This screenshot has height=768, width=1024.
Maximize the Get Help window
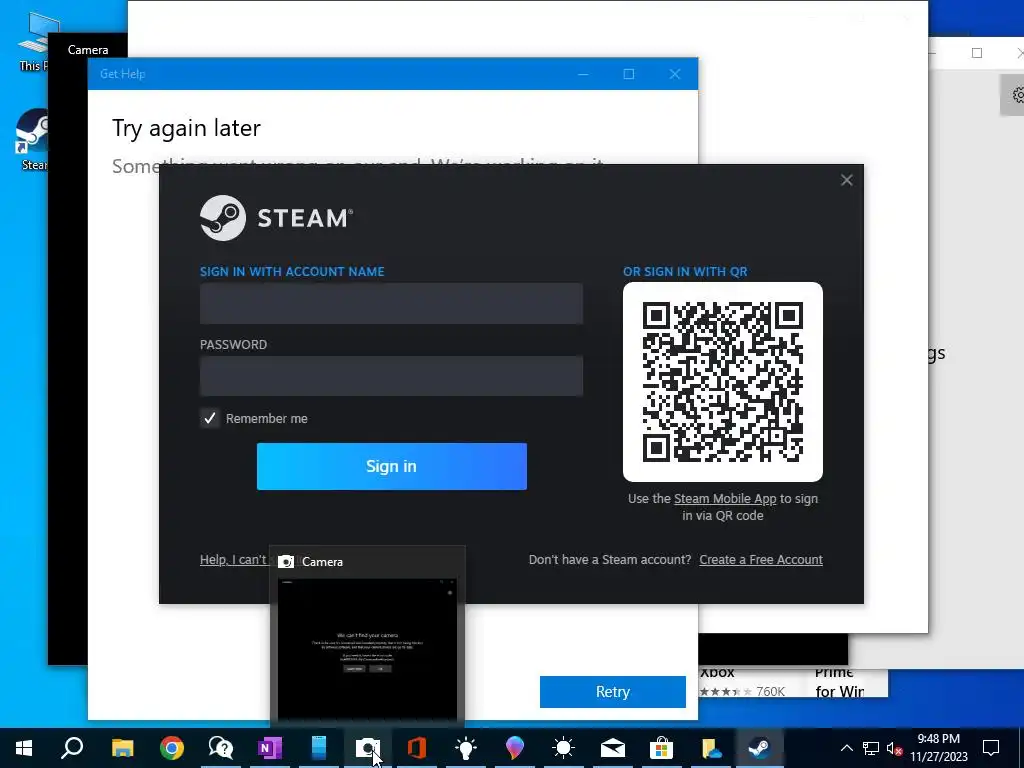[x=629, y=74]
